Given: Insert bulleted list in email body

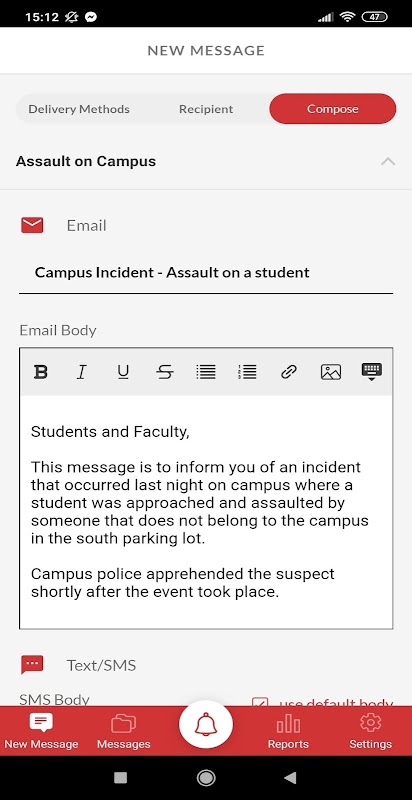Looking at the screenshot, I should click(x=206, y=372).
